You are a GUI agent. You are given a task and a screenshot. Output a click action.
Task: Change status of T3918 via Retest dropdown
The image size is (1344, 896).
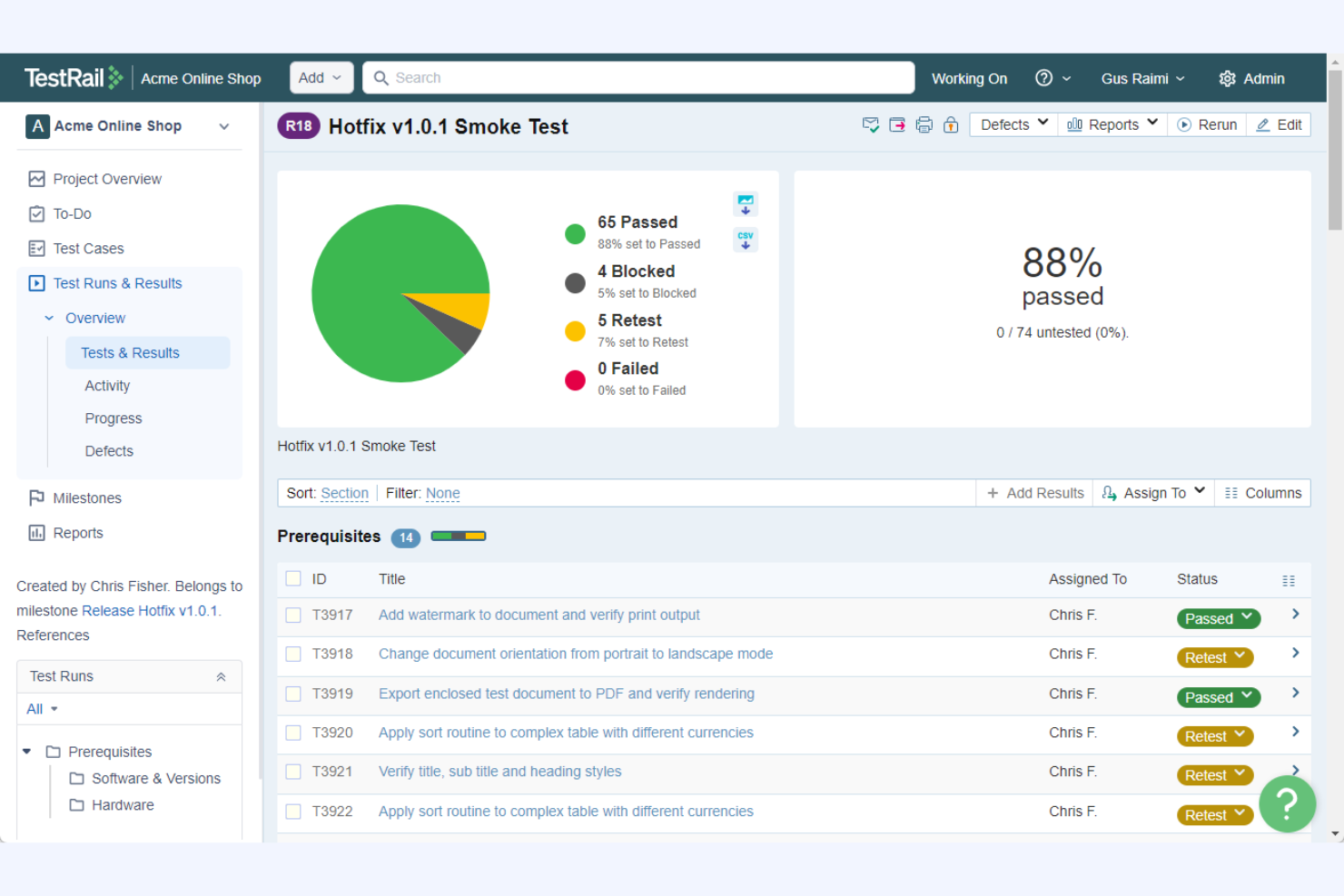1215,656
